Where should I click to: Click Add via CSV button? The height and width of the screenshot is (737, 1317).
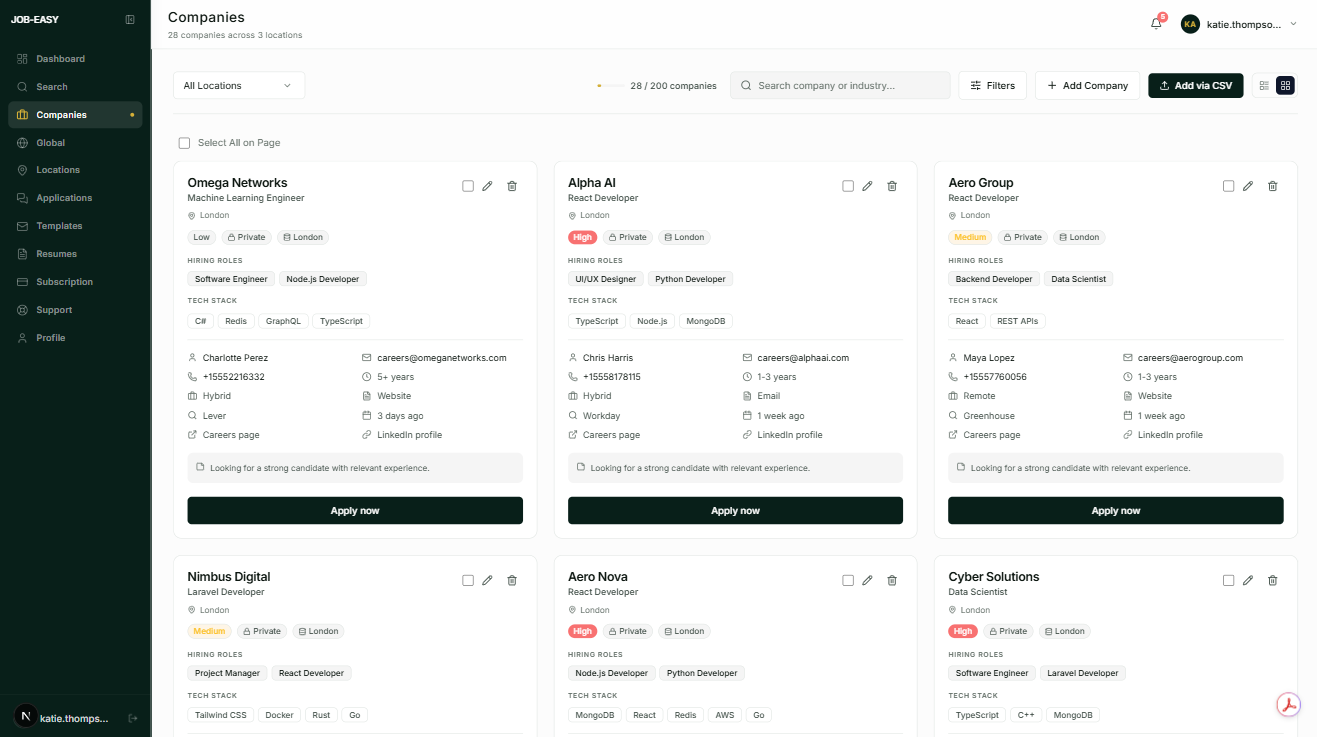pos(1196,86)
